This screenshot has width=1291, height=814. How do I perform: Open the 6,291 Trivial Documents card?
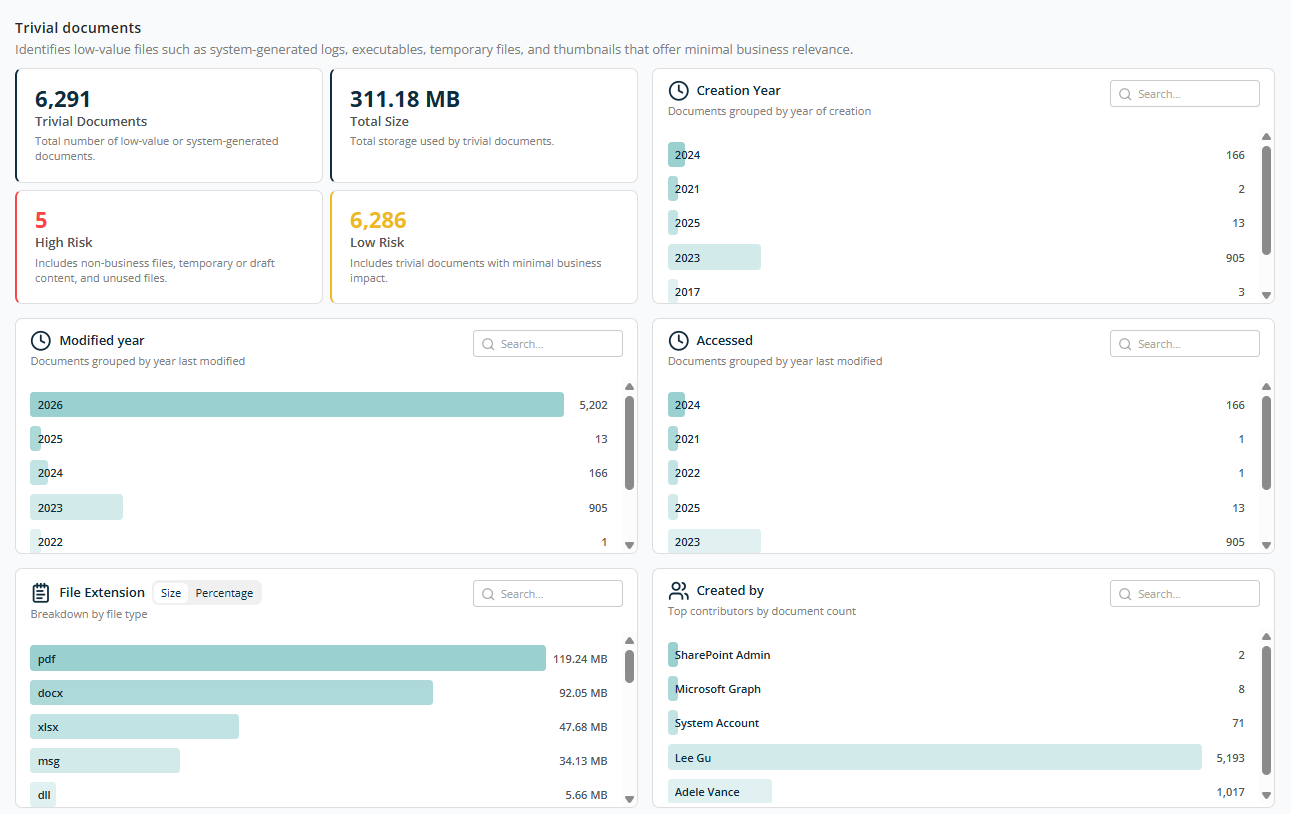169,125
